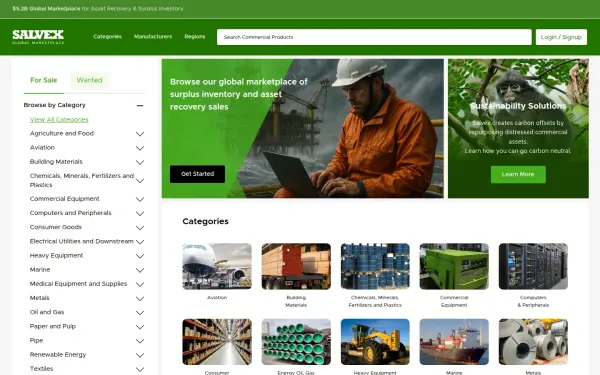Select Computers and Peripherals in sidebar

pos(70,213)
